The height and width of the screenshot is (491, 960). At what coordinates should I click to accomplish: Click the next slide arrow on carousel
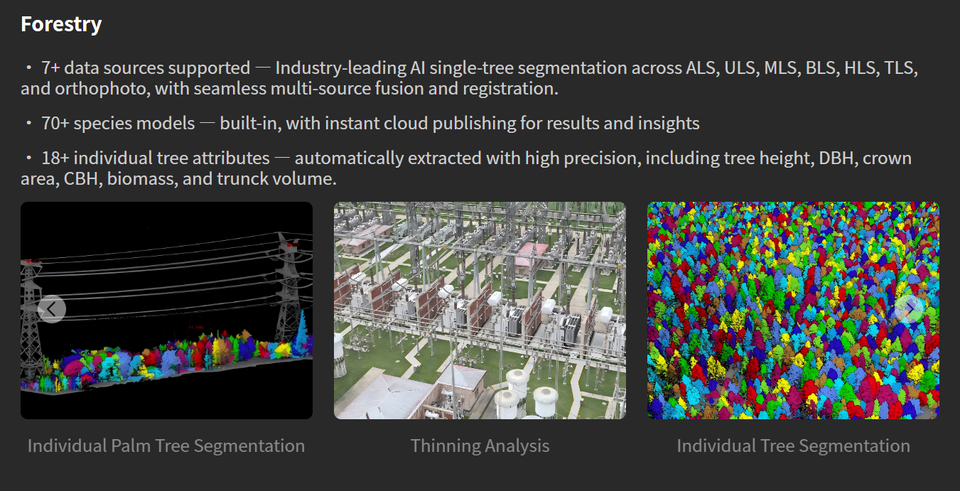click(909, 309)
